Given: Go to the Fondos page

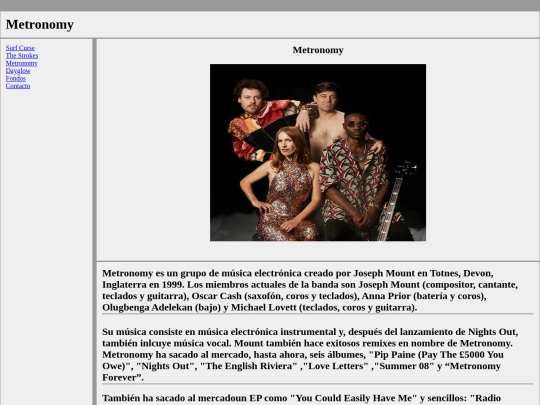Looking at the screenshot, I should [x=15, y=78].
